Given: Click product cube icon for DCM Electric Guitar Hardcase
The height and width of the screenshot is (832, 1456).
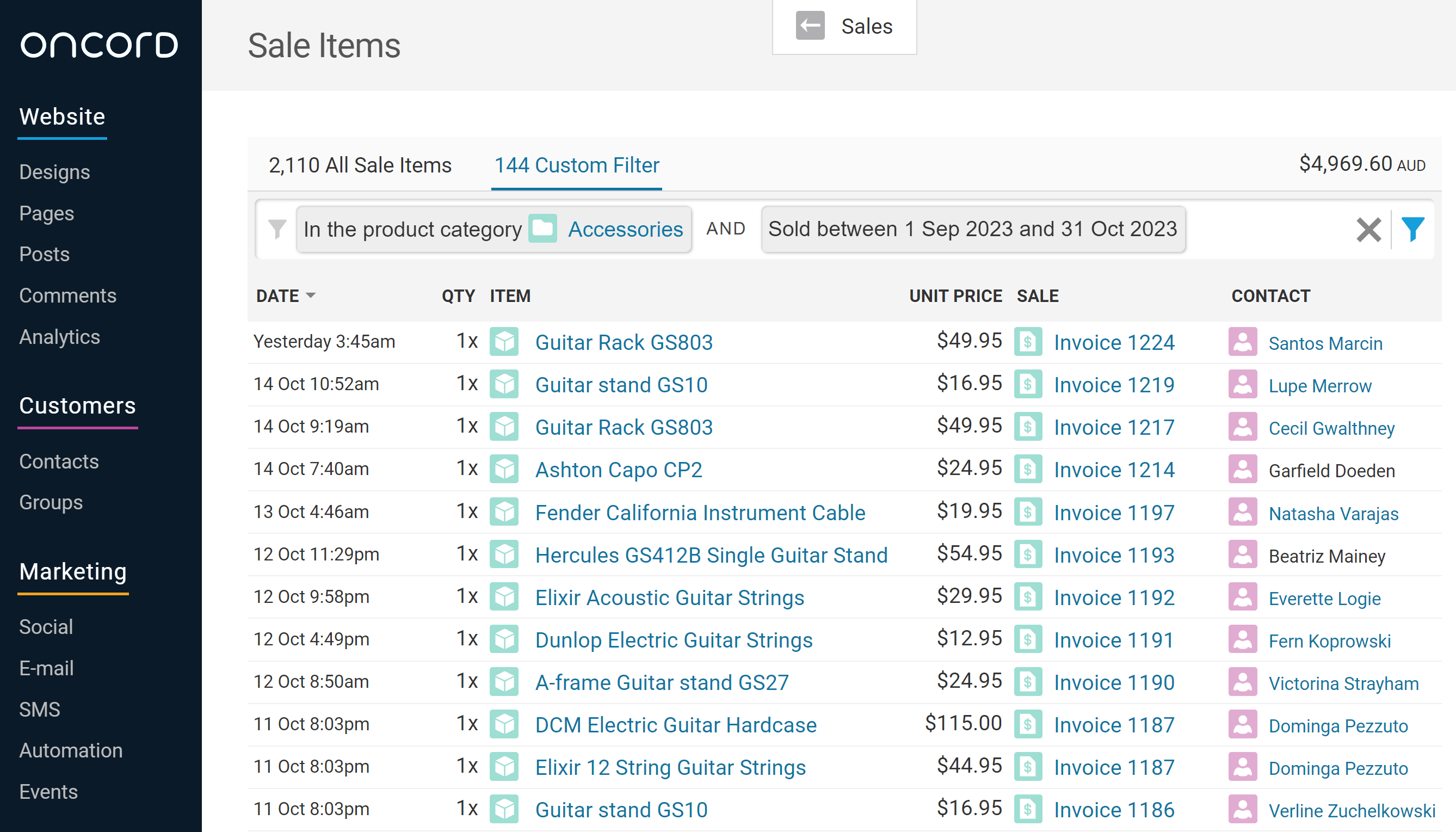Looking at the screenshot, I should coord(504,724).
